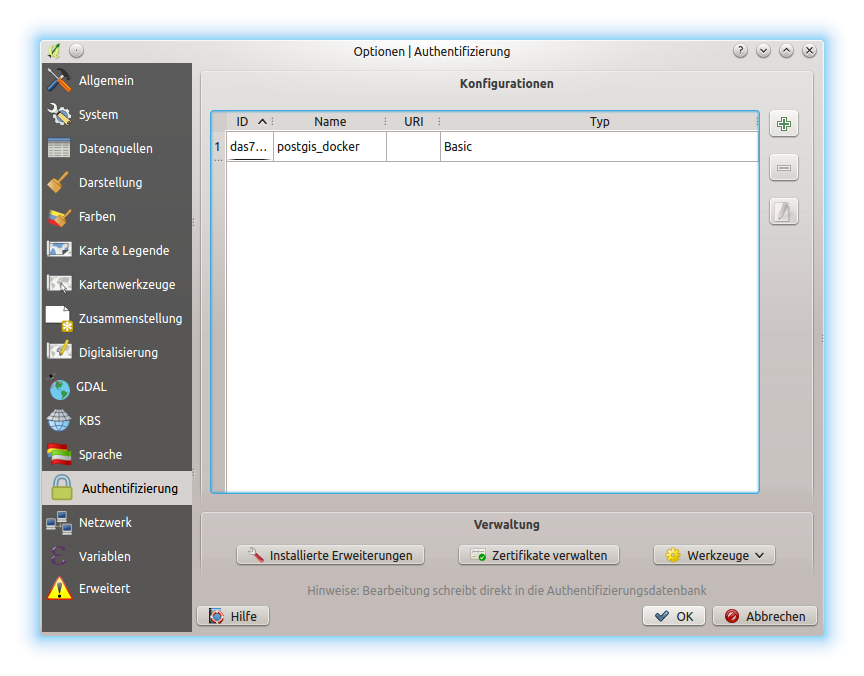Screen dimensions: 864x676
Task: Open the Allgemein settings section
Action: [105, 80]
